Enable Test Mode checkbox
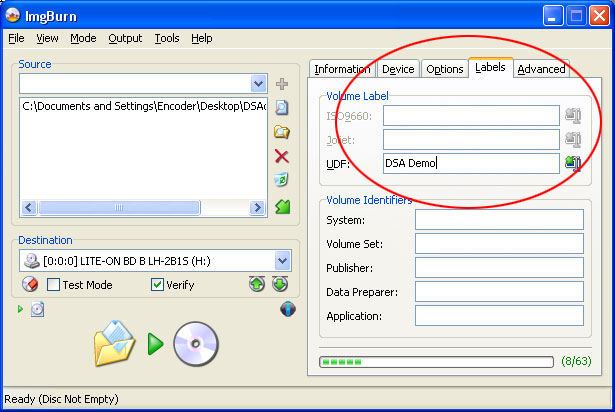This screenshot has height=412, width=615. point(53,284)
